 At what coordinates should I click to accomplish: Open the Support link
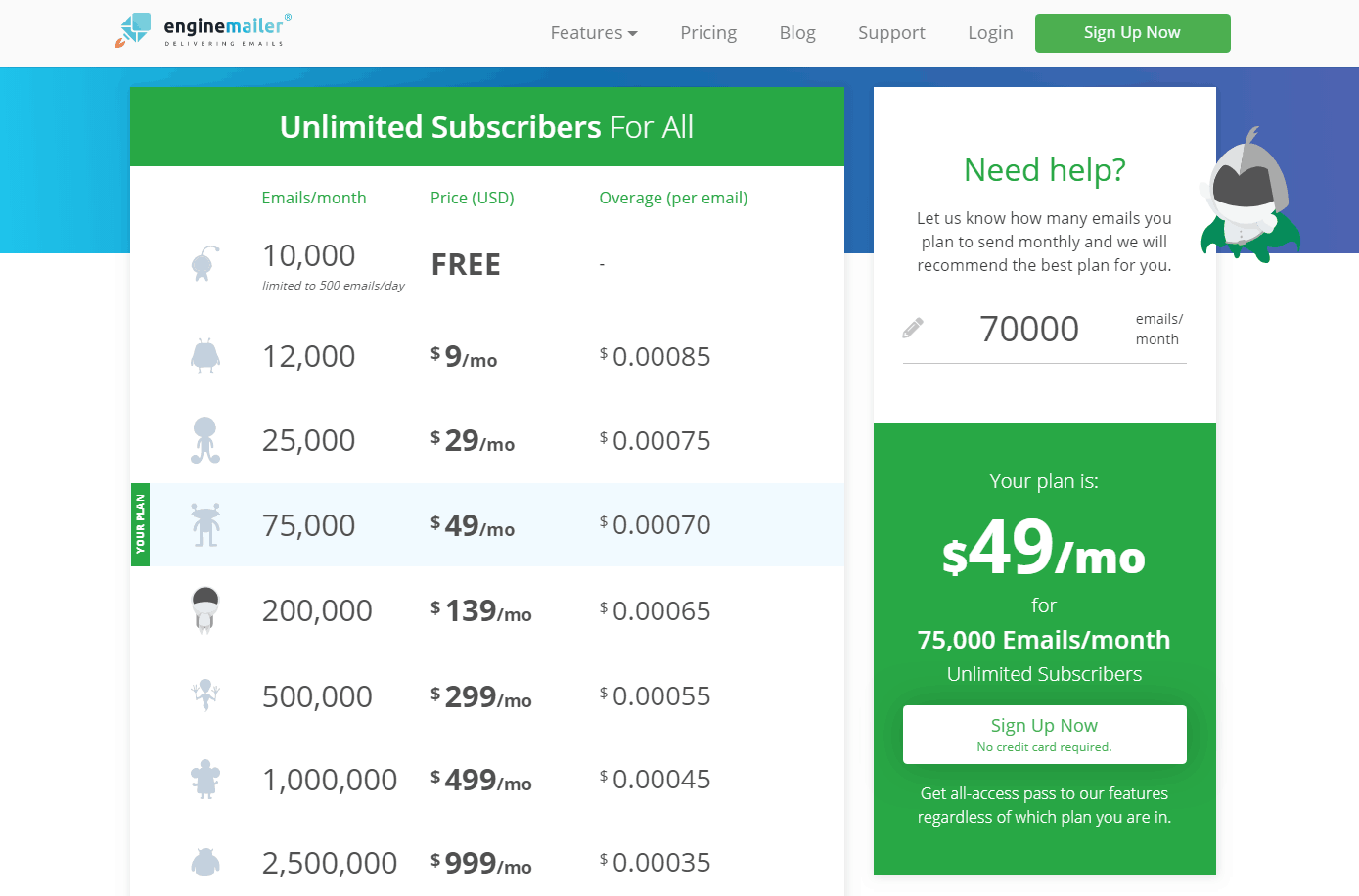[x=891, y=33]
